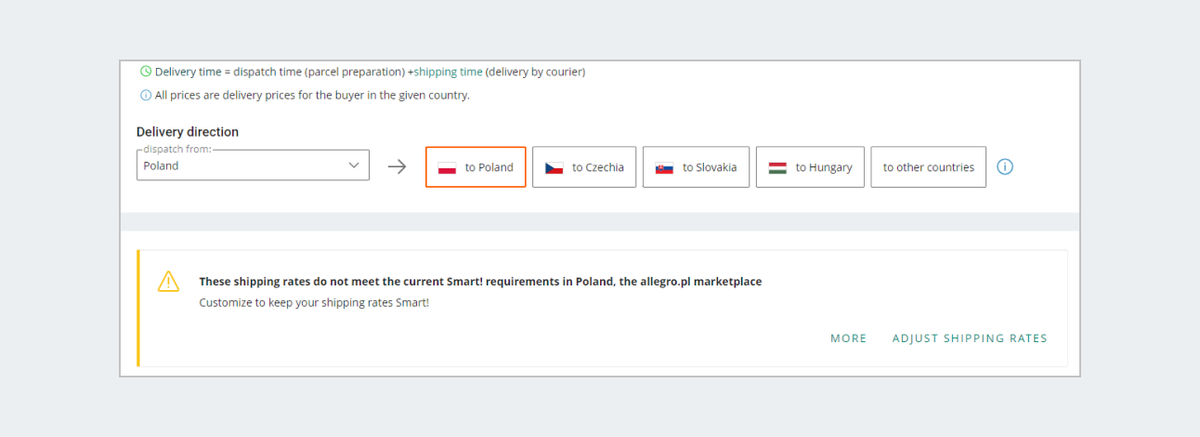Viewport: 1200px width, 437px height.
Task: Click the yellow warning triangle icon
Action: point(168,282)
